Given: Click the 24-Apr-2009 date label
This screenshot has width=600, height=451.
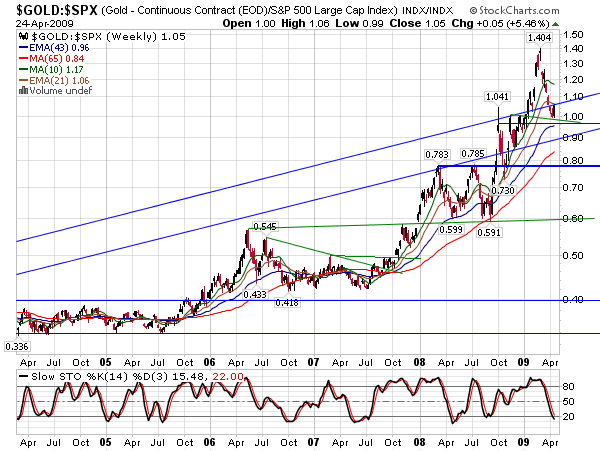Looking at the screenshot, I should point(32,22).
